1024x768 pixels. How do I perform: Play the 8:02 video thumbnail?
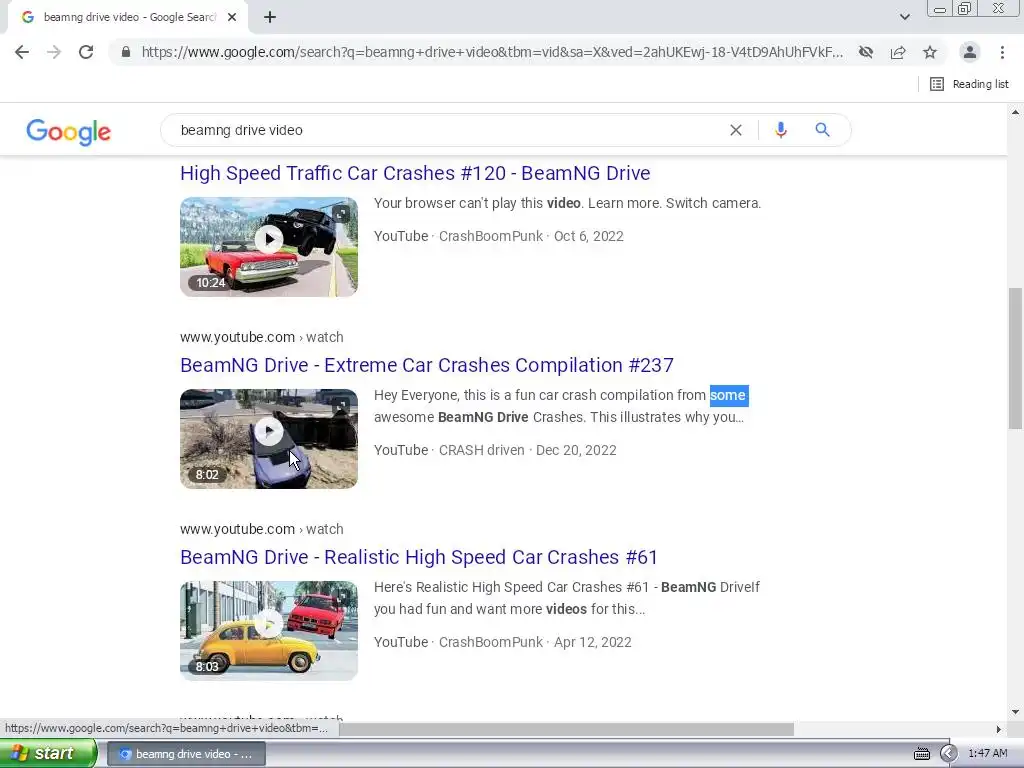point(269,439)
